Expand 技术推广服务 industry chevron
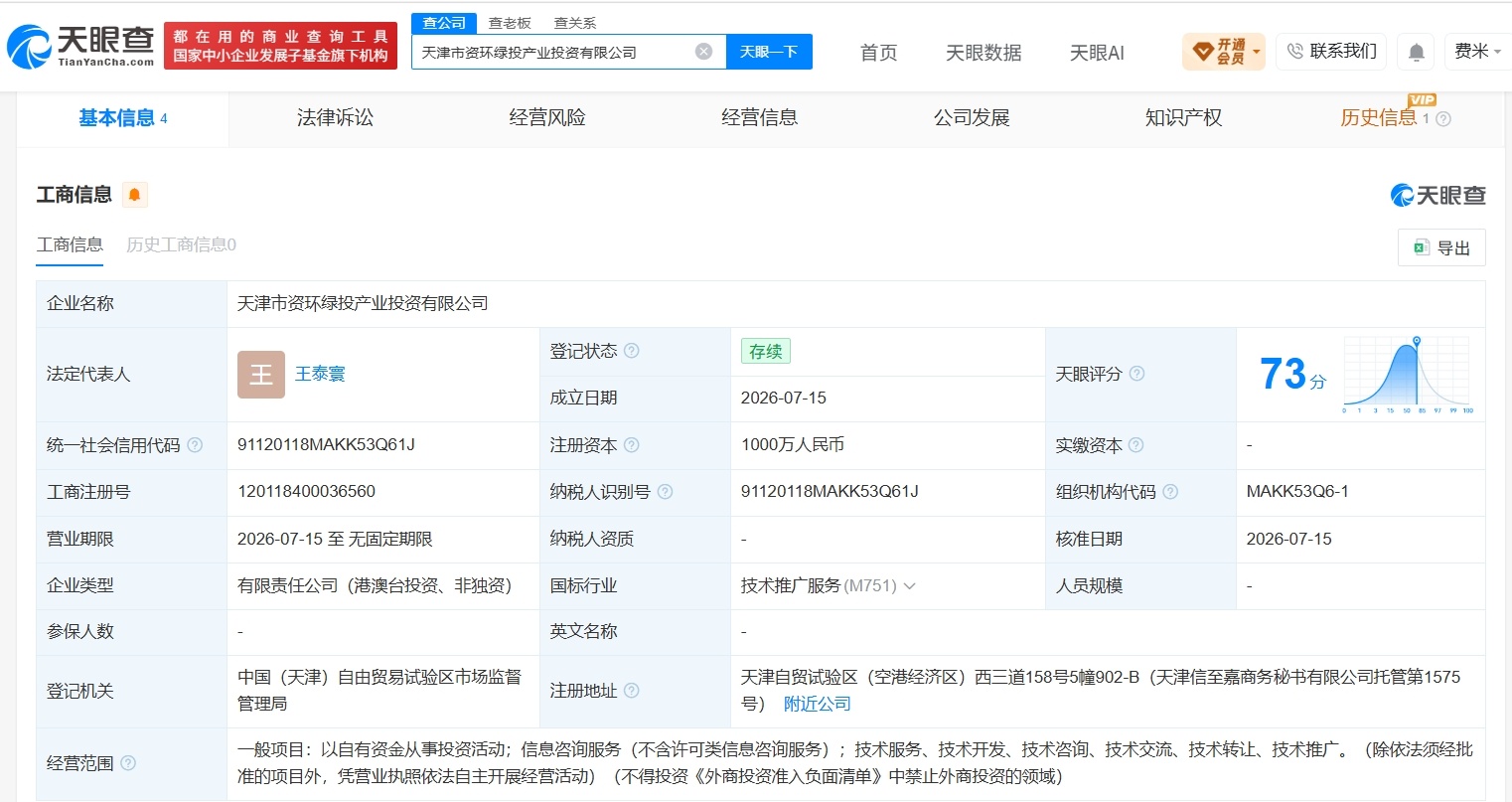Screen dimensions: 1512x802 pos(909,586)
